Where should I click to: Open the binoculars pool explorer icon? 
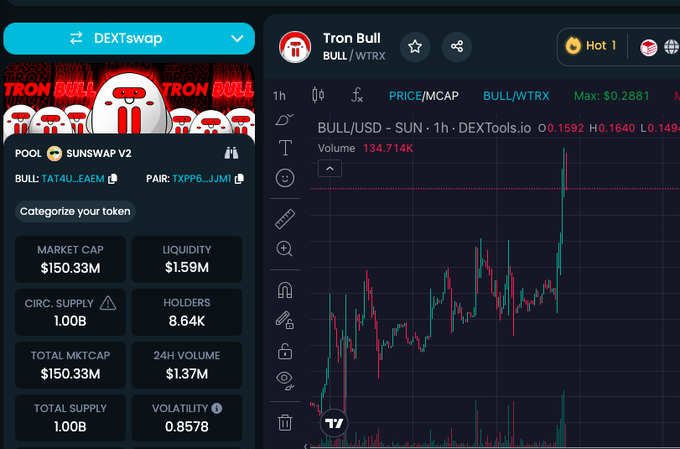pyautogui.click(x=231, y=153)
